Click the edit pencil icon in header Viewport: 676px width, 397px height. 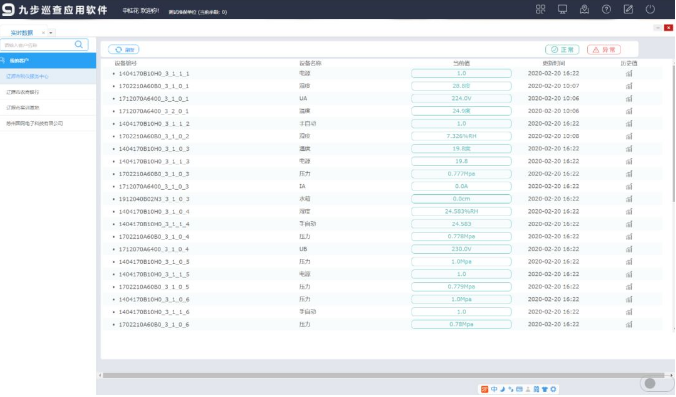(x=628, y=9)
